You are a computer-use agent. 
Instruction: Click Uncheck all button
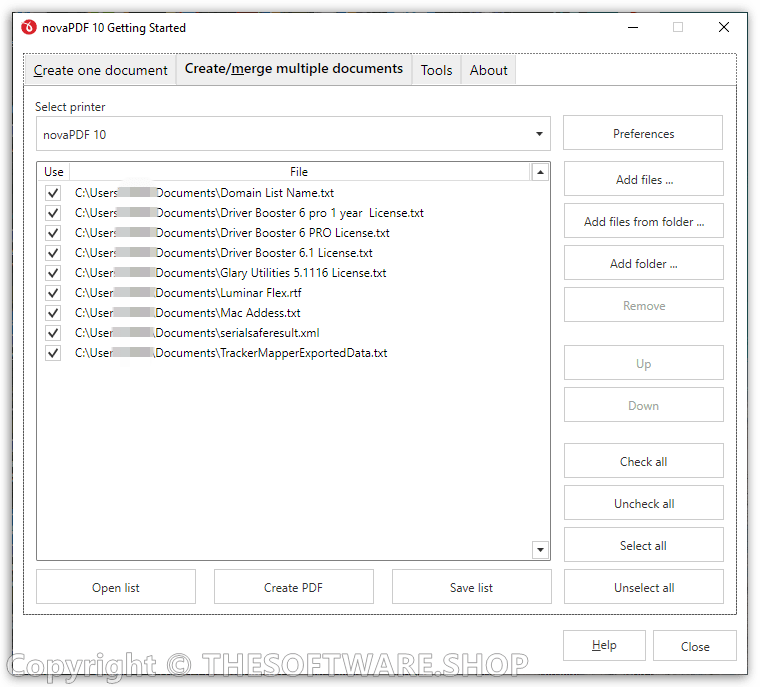click(x=644, y=503)
